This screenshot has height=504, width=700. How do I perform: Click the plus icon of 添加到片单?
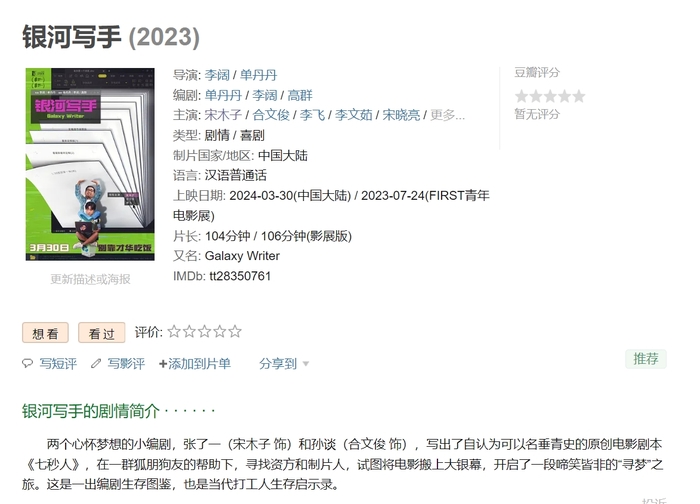tap(163, 364)
